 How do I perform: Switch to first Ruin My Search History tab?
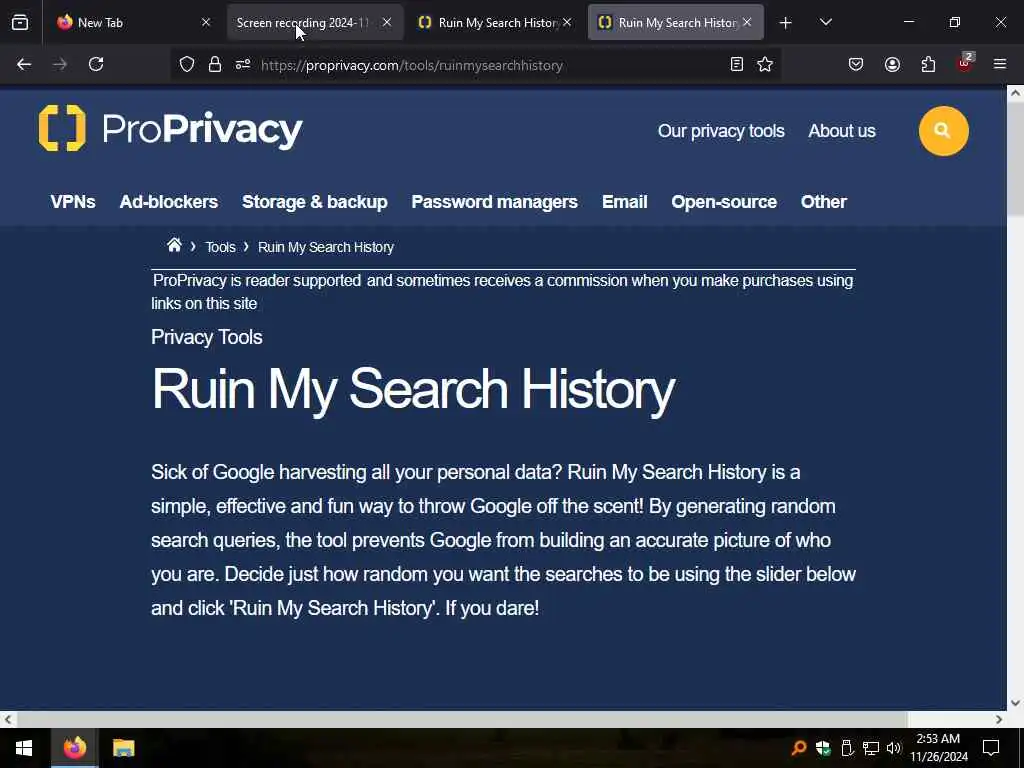click(x=496, y=22)
